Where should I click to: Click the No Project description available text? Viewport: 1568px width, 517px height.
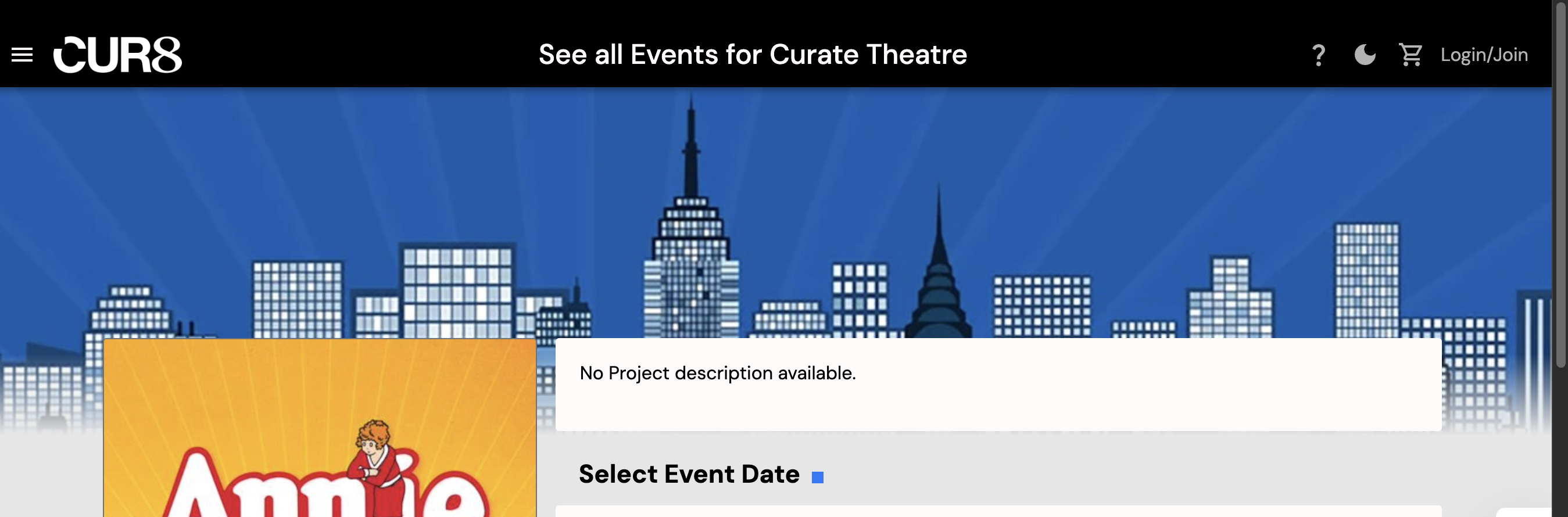click(x=718, y=373)
